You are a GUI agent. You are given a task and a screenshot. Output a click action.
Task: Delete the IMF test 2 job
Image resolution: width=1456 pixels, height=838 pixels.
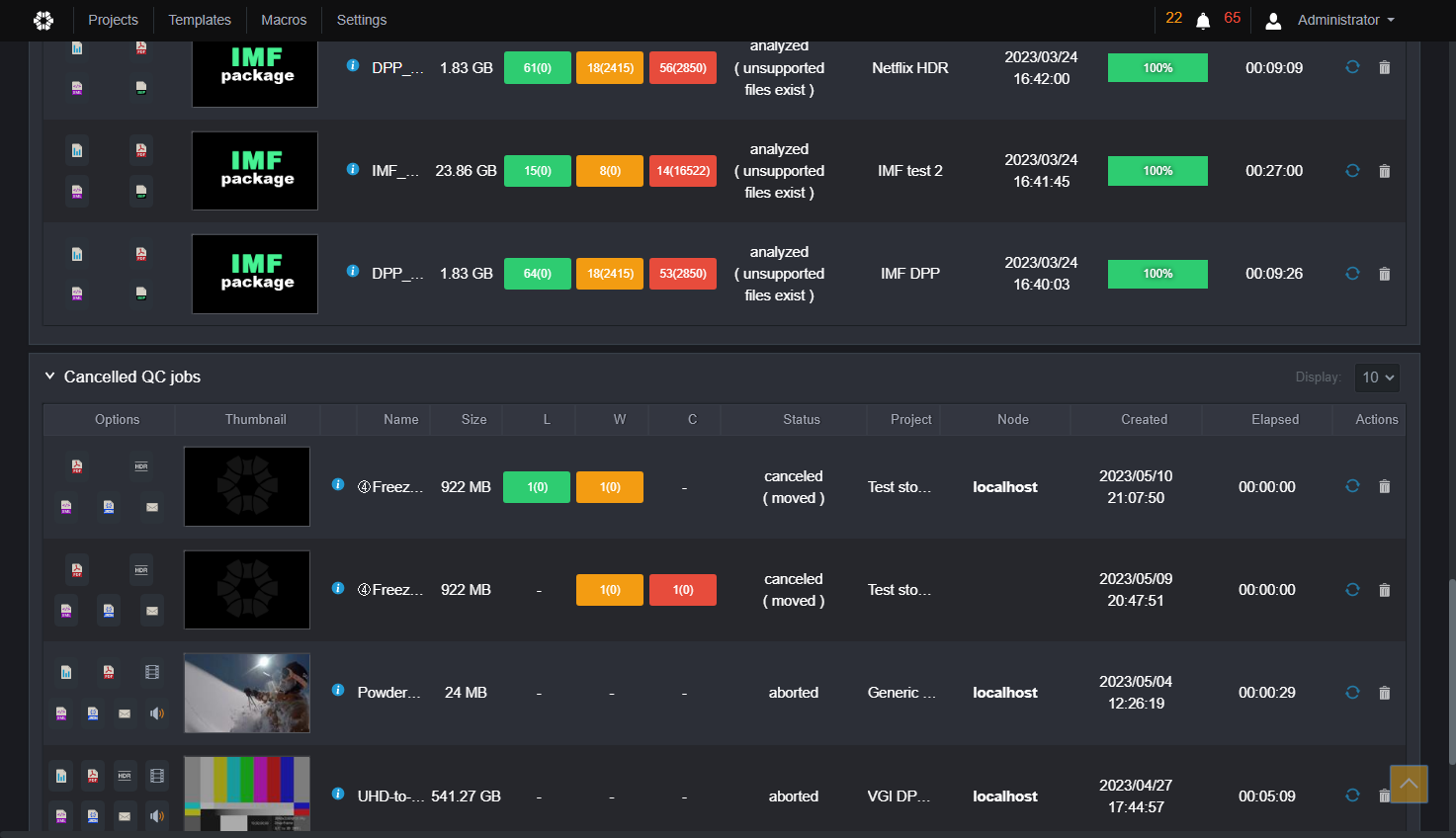coord(1384,171)
